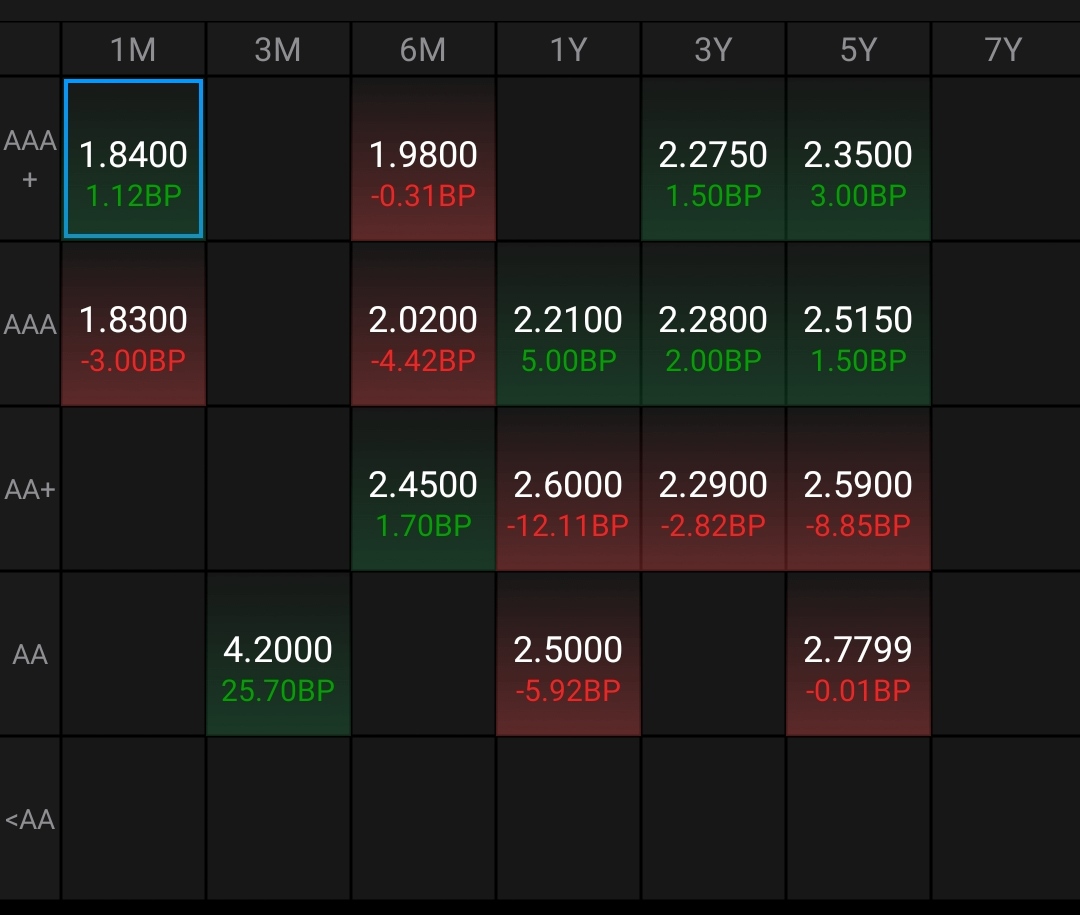1080x915 pixels.
Task: Select the AA 3M cell showing 4.2000
Action: click(278, 655)
